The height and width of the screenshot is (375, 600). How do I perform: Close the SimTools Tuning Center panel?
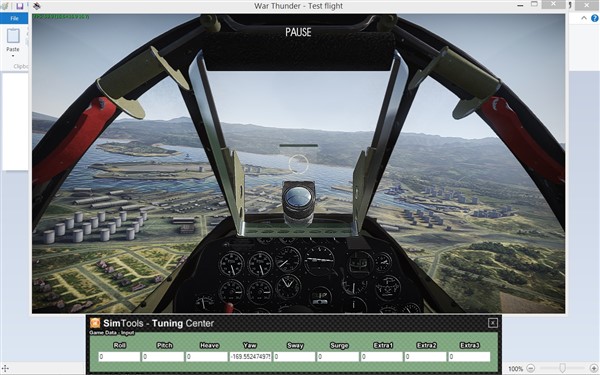click(493, 323)
